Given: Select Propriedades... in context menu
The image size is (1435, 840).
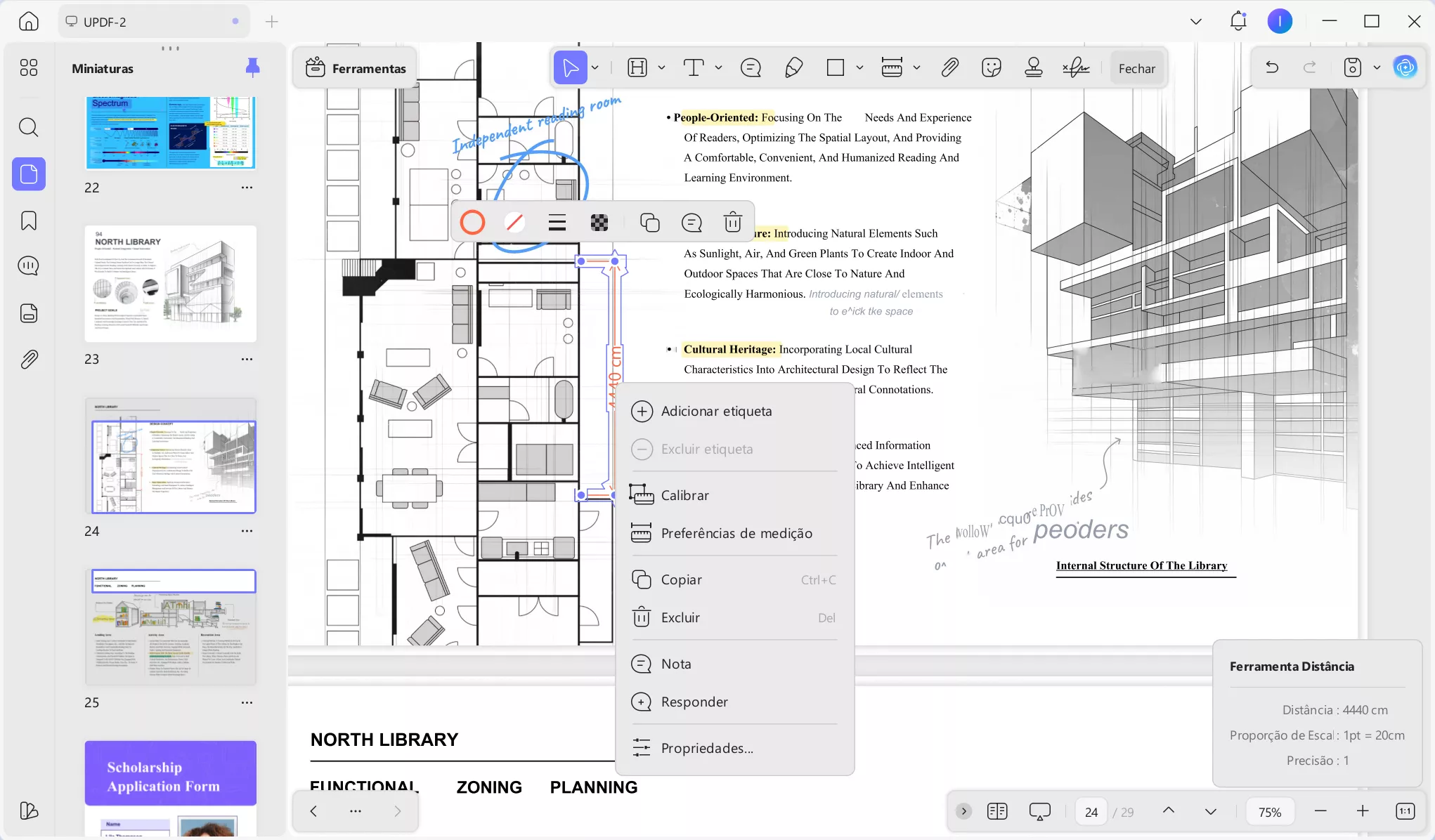Looking at the screenshot, I should click(706, 748).
